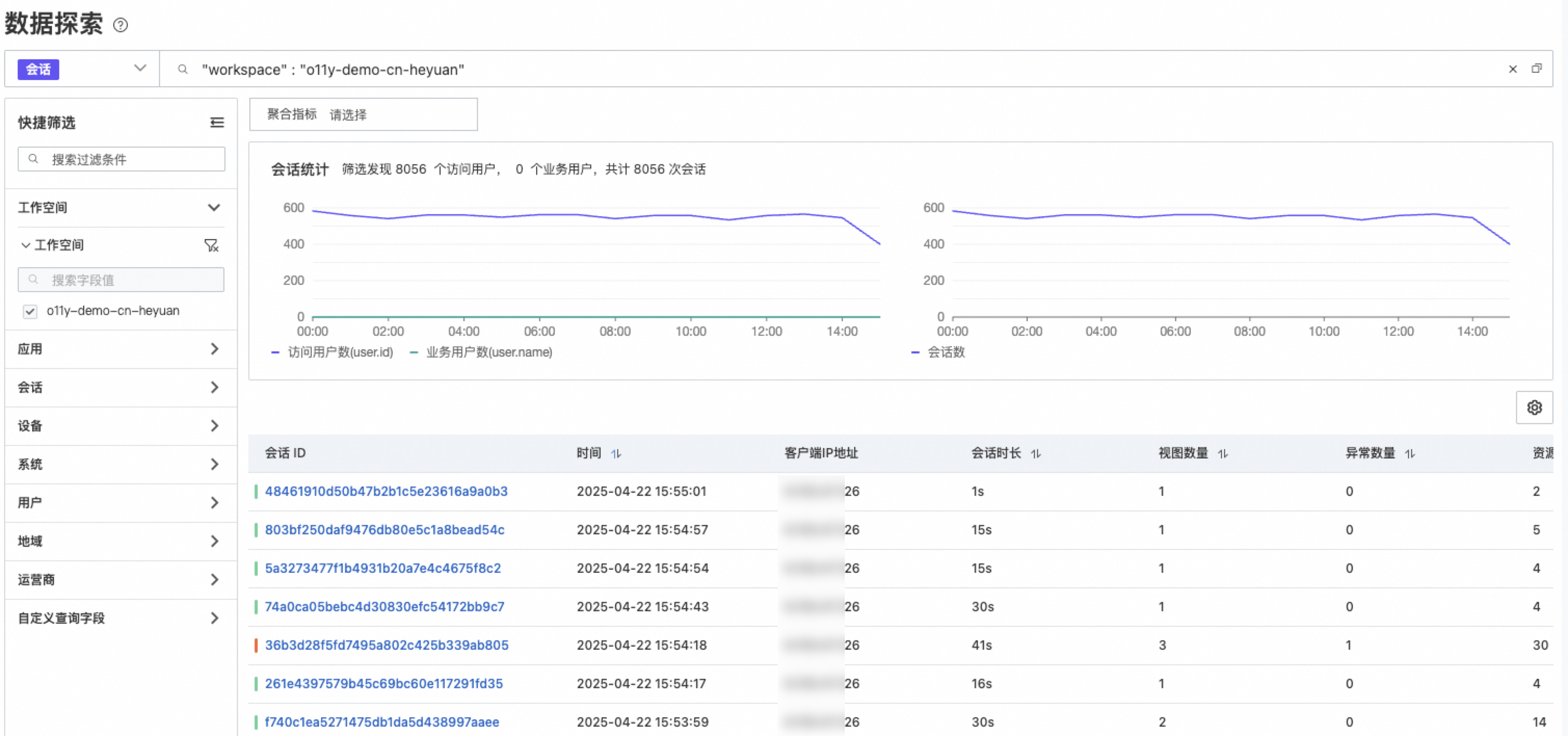Open session 36b3d28f5fd7495a802c425b339ab805
The width and height of the screenshot is (1568, 736).
point(387,645)
